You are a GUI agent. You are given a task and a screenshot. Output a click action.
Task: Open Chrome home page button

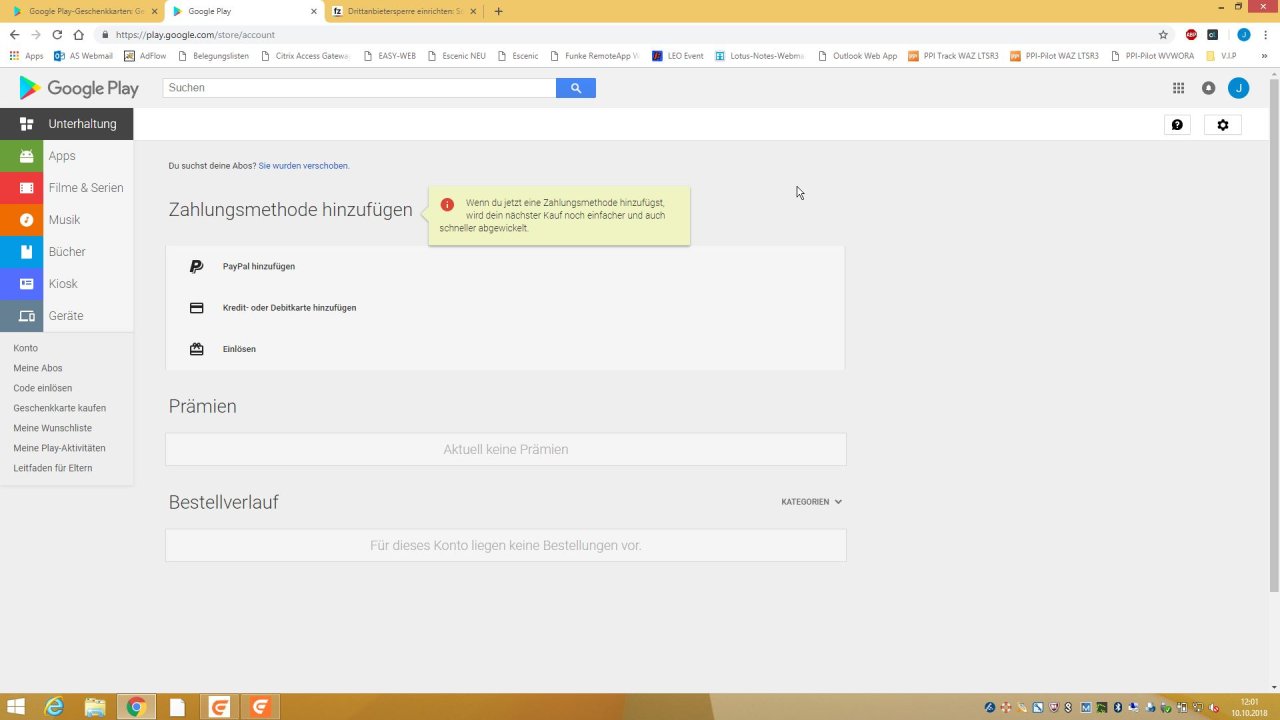78,35
